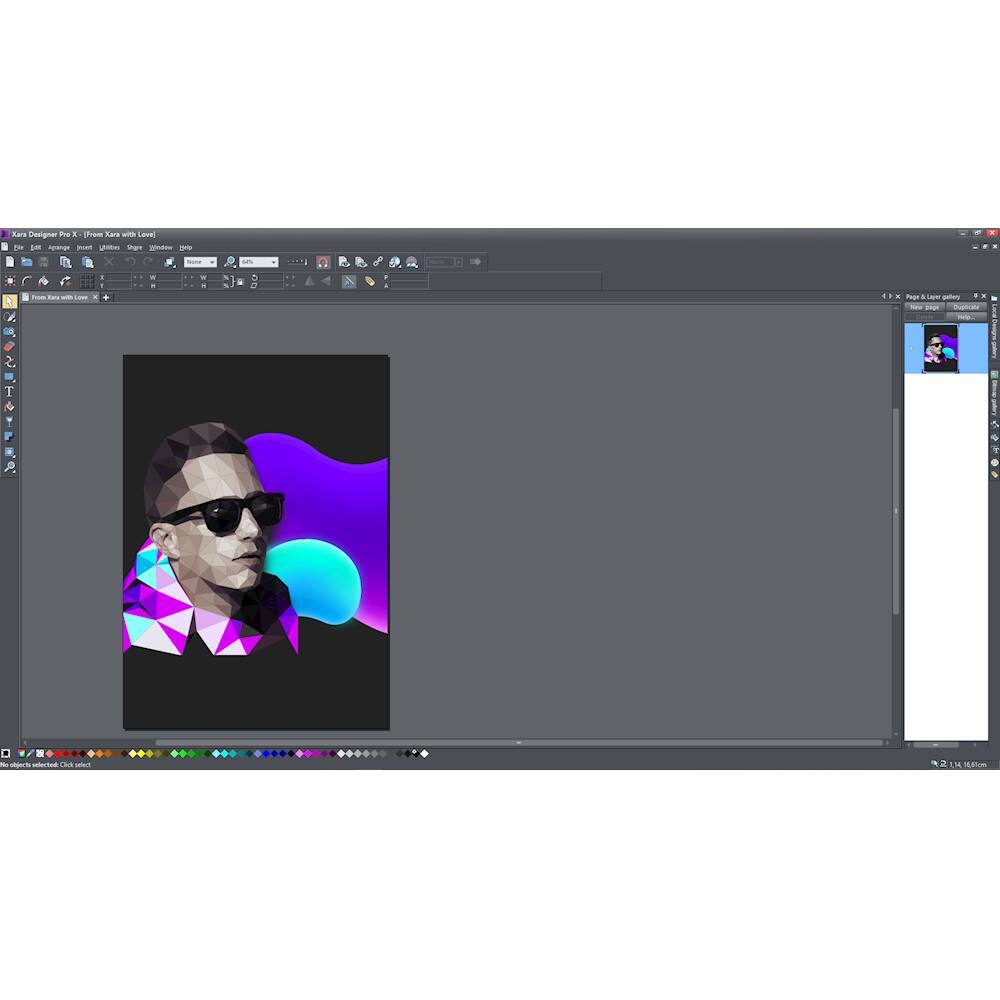1000x1000 pixels.
Task: Open the Utilities menu
Action: 109,247
